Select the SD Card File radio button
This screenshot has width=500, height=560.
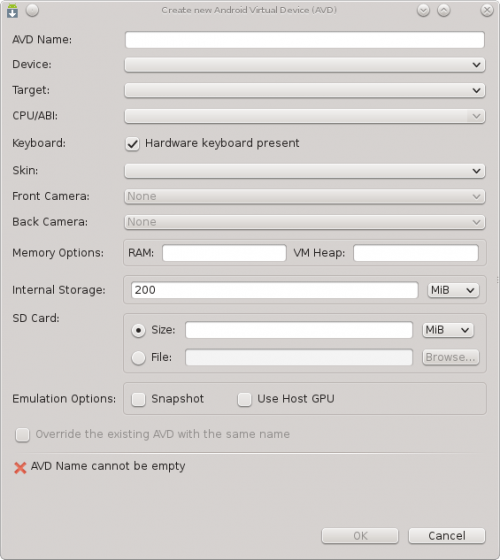[138, 358]
